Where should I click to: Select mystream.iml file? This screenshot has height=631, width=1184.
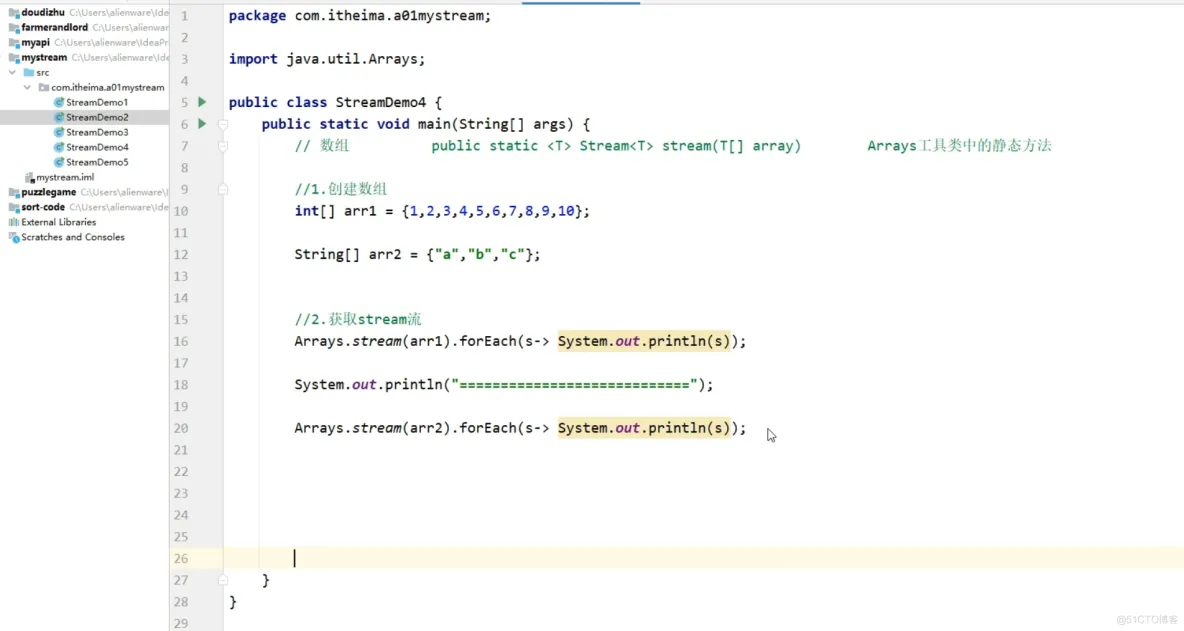[65, 177]
